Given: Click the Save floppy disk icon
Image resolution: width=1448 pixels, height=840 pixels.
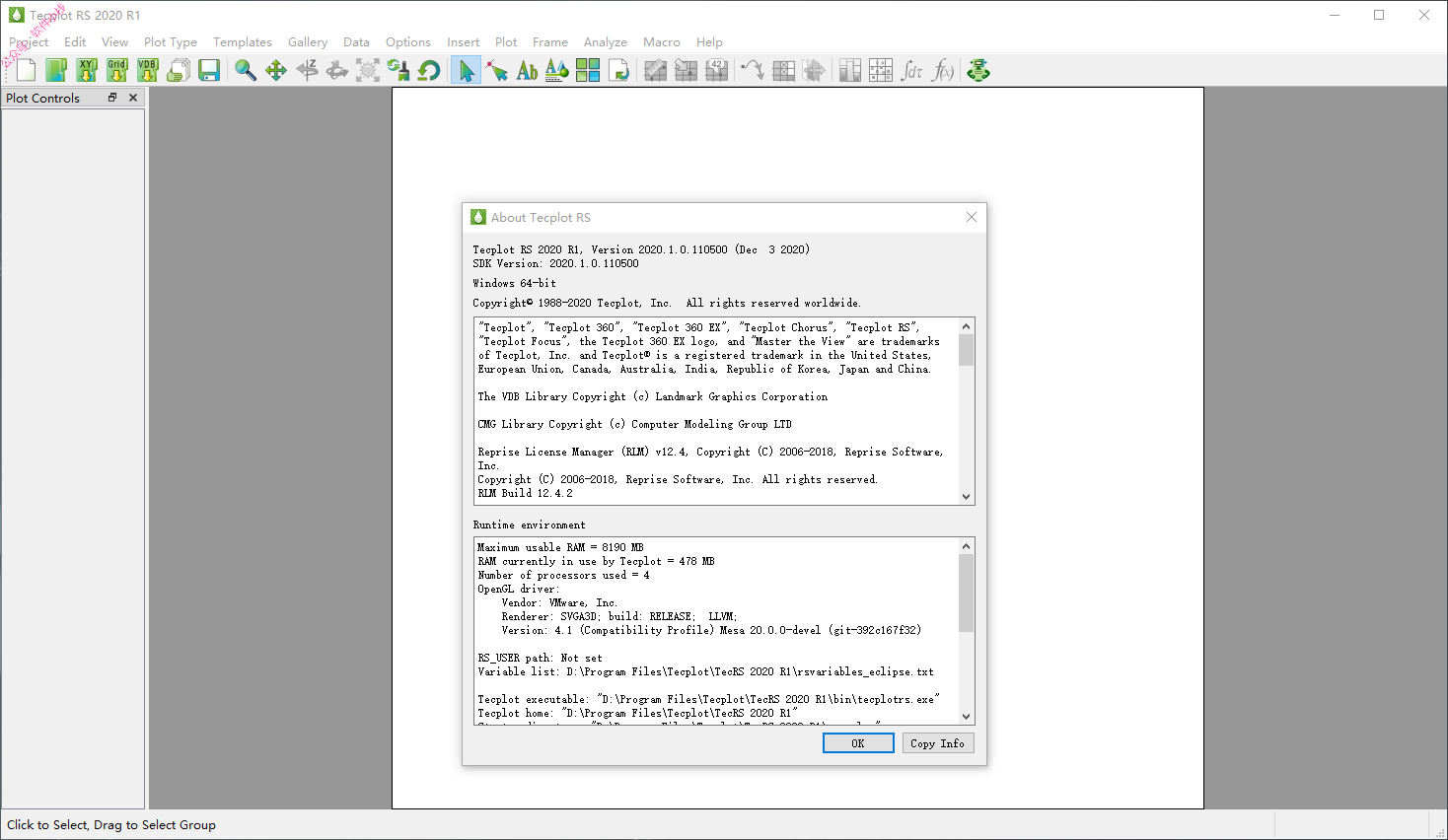Looking at the screenshot, I should pos(209,70).
